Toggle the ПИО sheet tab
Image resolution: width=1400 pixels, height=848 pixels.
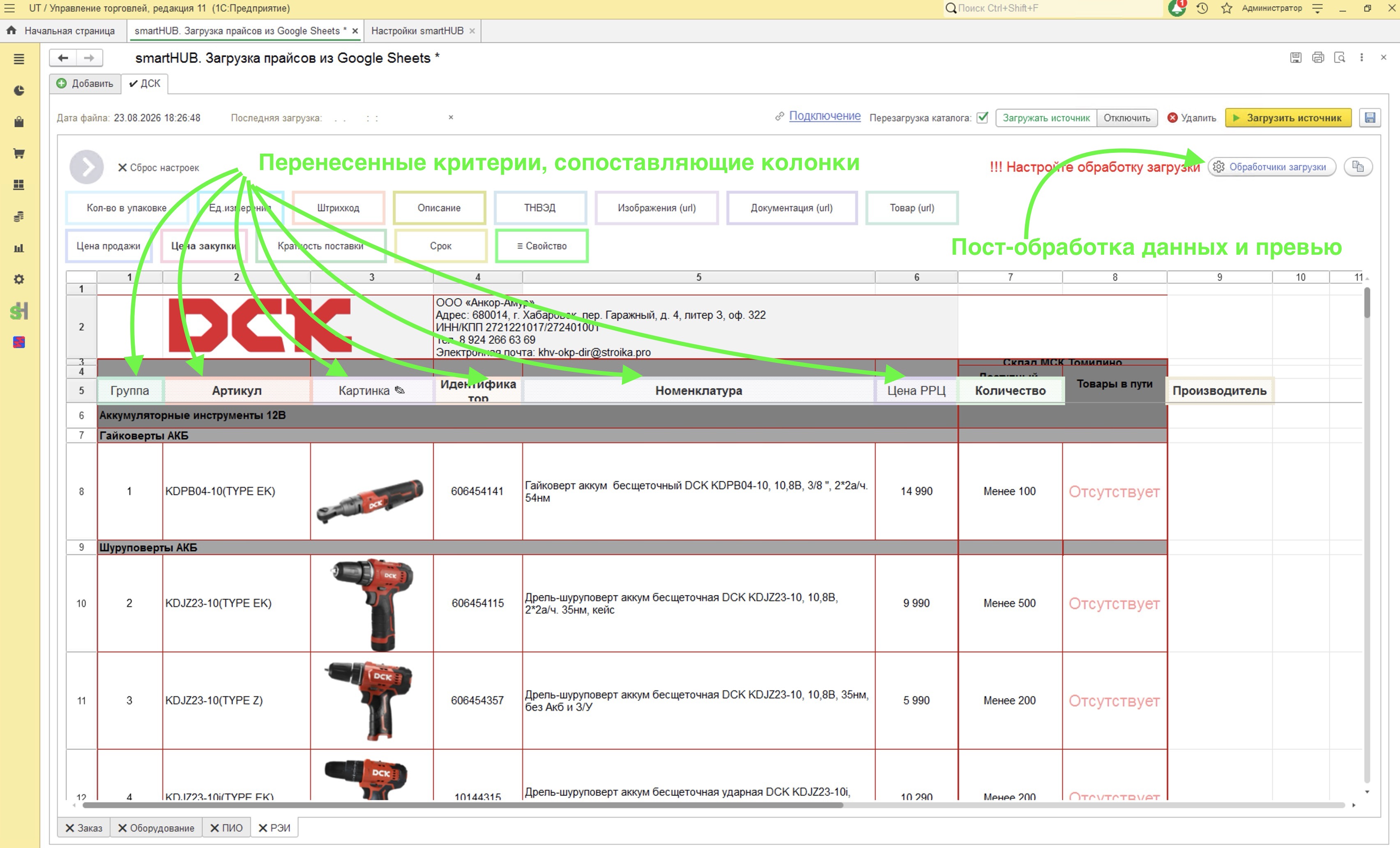click(226, 827)
